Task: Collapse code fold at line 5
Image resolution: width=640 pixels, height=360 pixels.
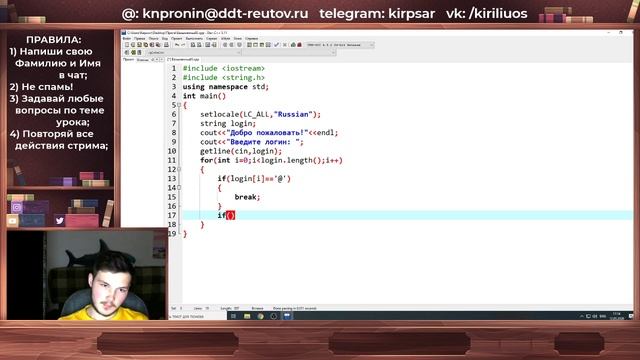Action: coord(179,105)
